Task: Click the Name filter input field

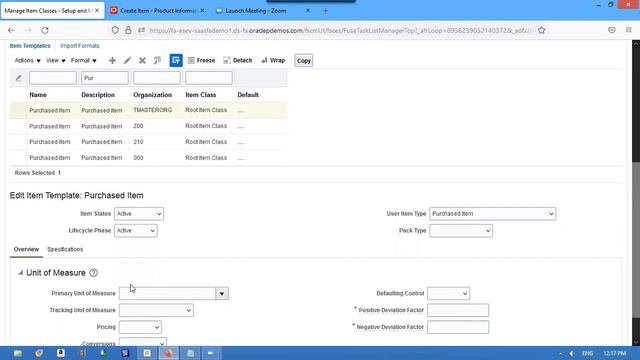Action: pyautogui.click(x=53, y=78)
